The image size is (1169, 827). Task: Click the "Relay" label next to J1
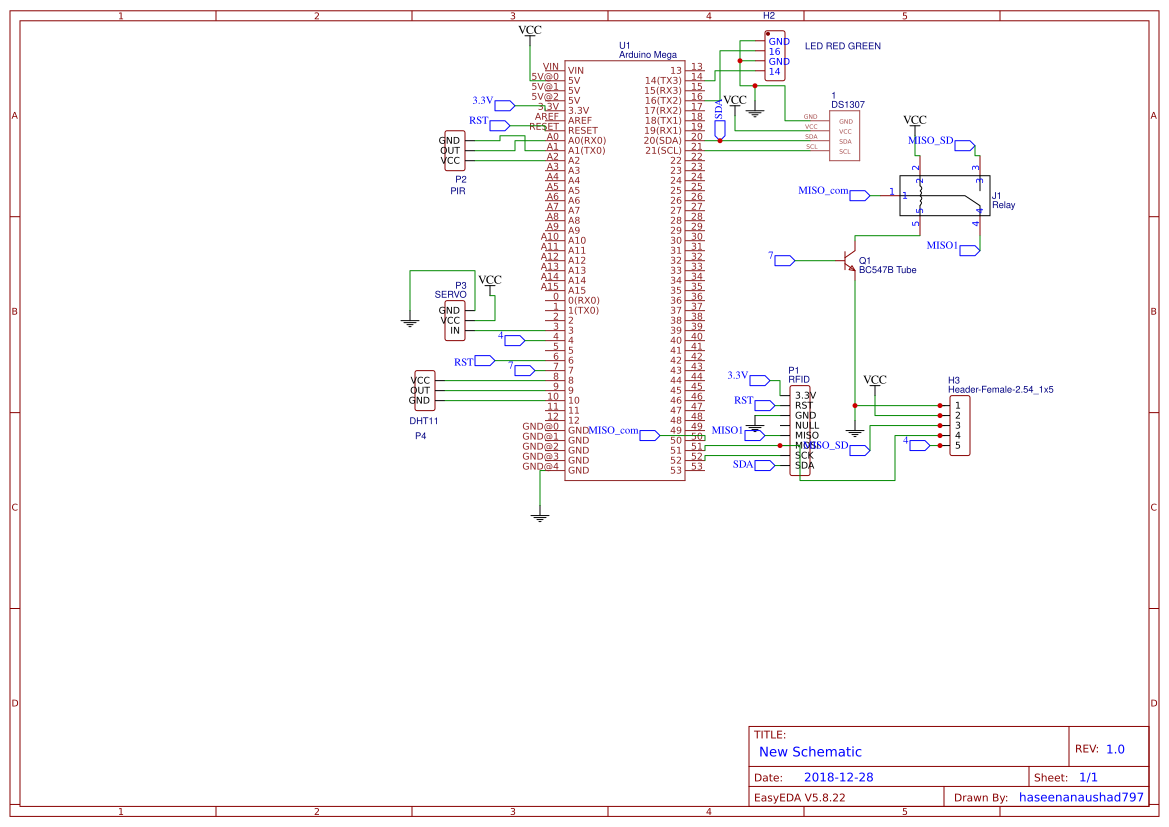1003,205
